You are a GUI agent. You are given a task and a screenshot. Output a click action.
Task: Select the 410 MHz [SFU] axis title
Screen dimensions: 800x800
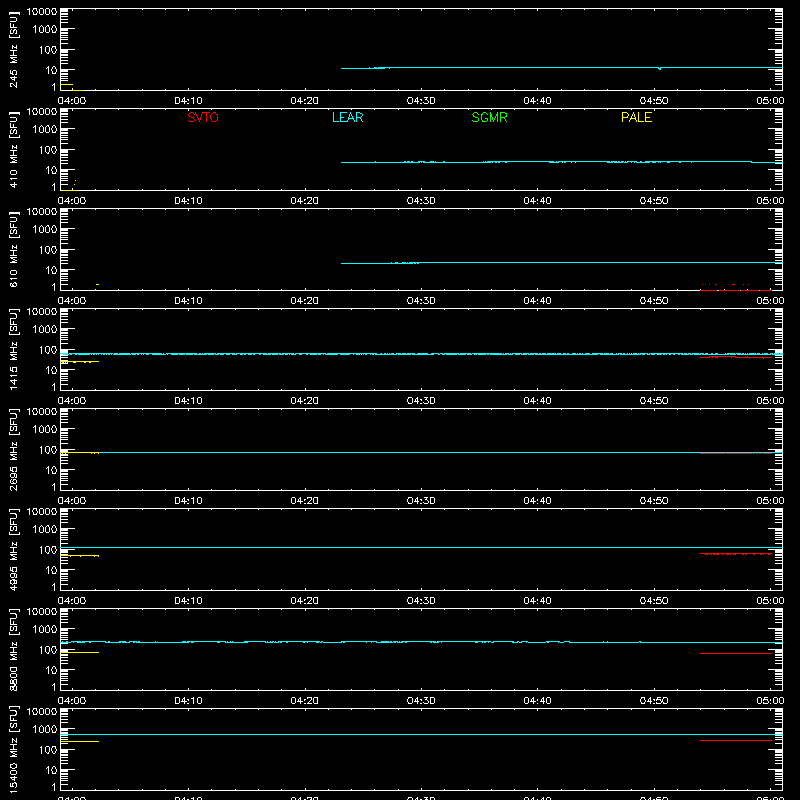(13, 149)
